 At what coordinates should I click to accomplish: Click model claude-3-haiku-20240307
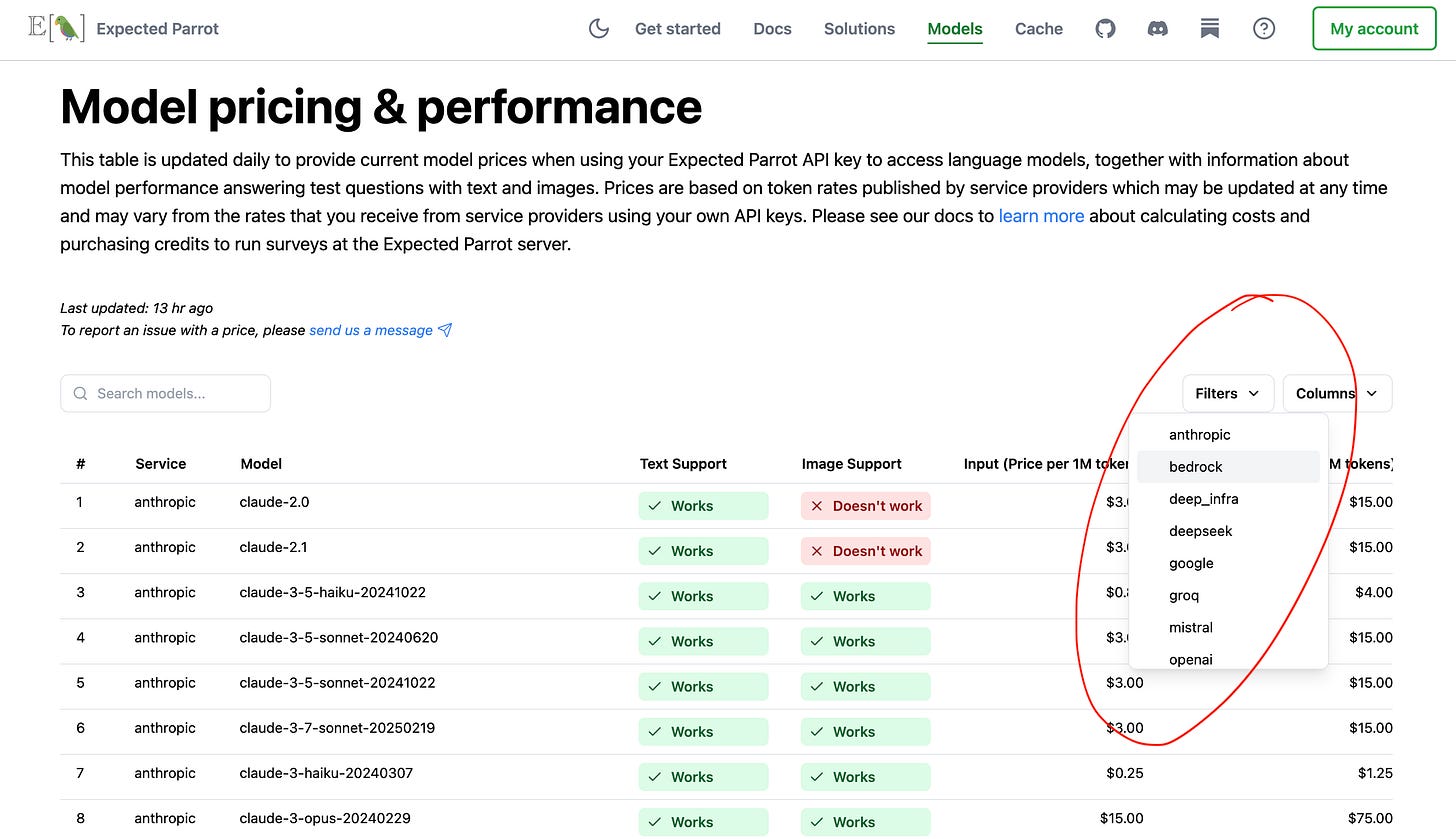click(326, 773)
